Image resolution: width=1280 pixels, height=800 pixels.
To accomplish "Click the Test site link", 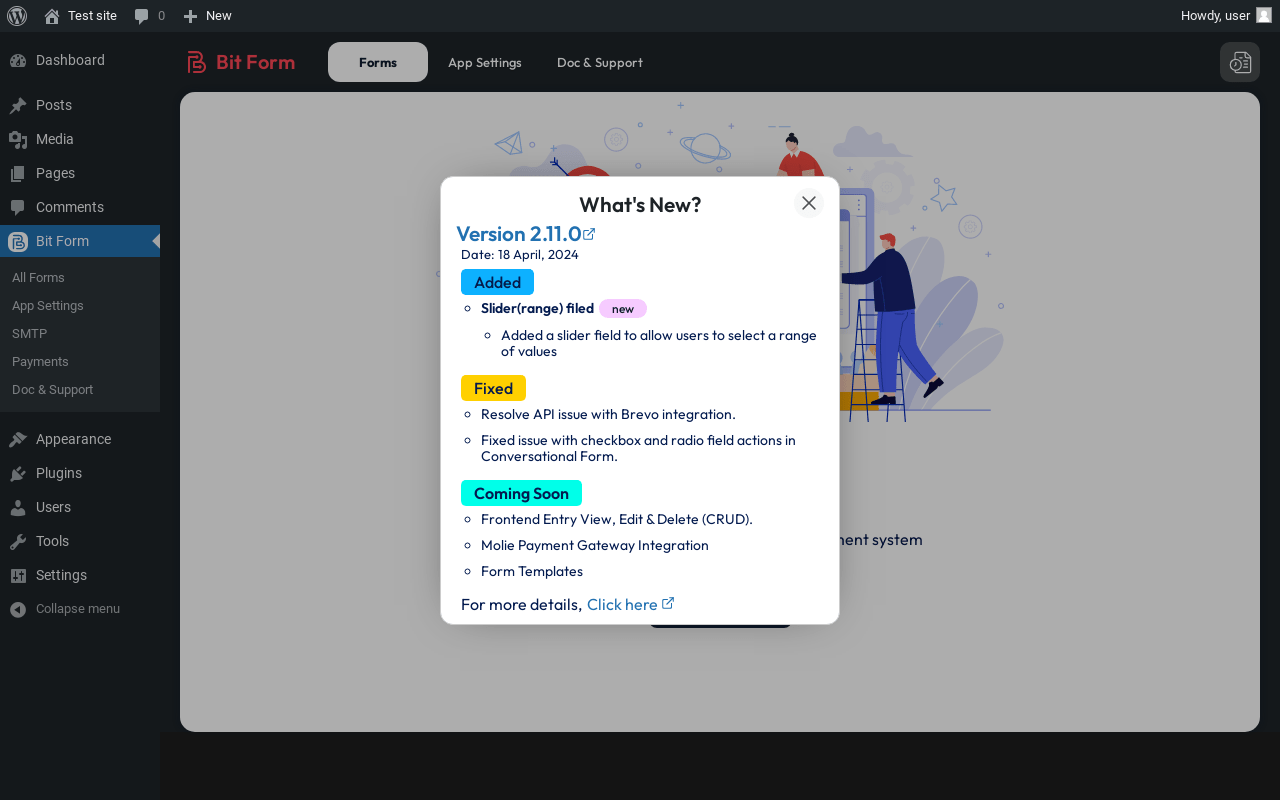I will [92, 16].
